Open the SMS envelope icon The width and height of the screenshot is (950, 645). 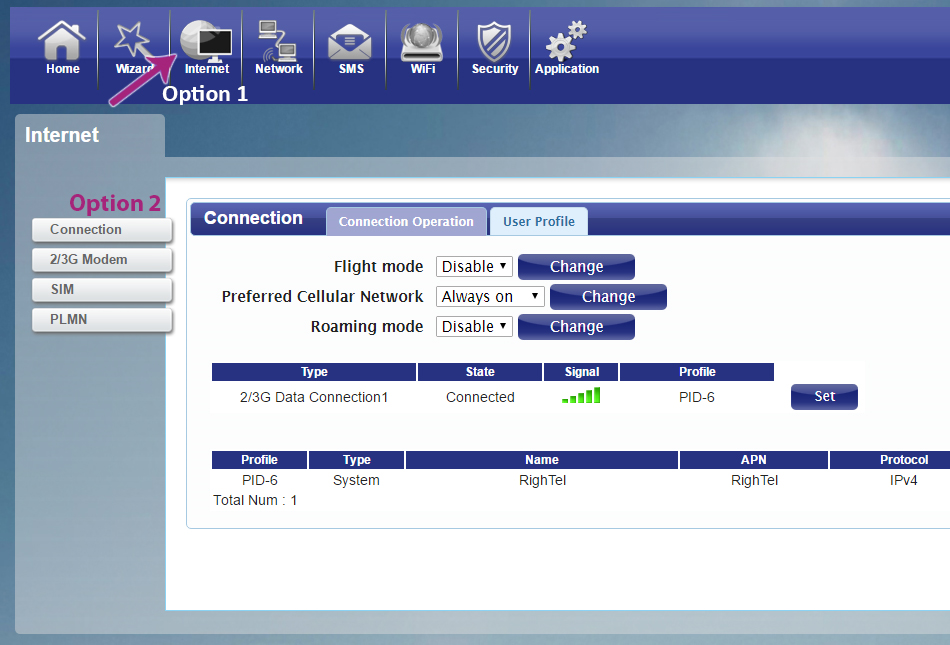click(351, 48)
